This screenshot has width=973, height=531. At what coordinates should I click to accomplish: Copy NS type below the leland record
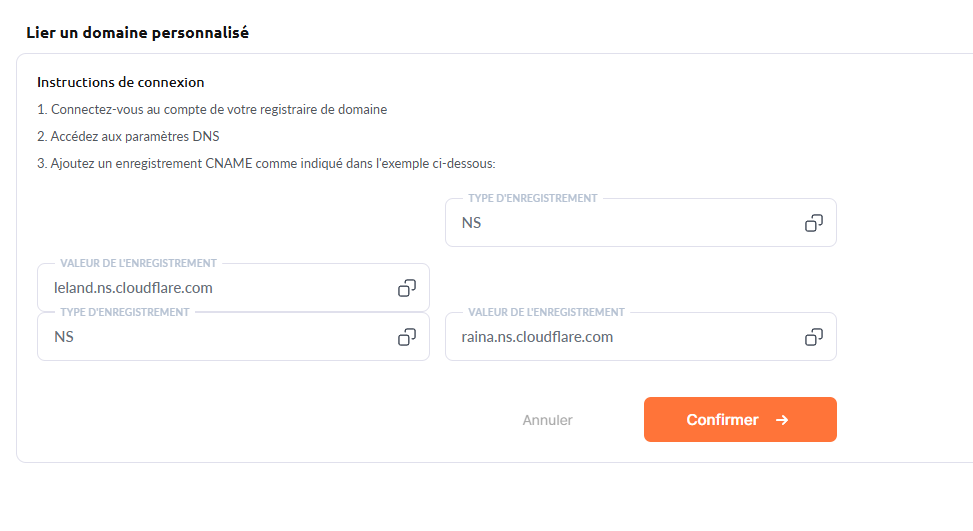click(x=407, y=337)
